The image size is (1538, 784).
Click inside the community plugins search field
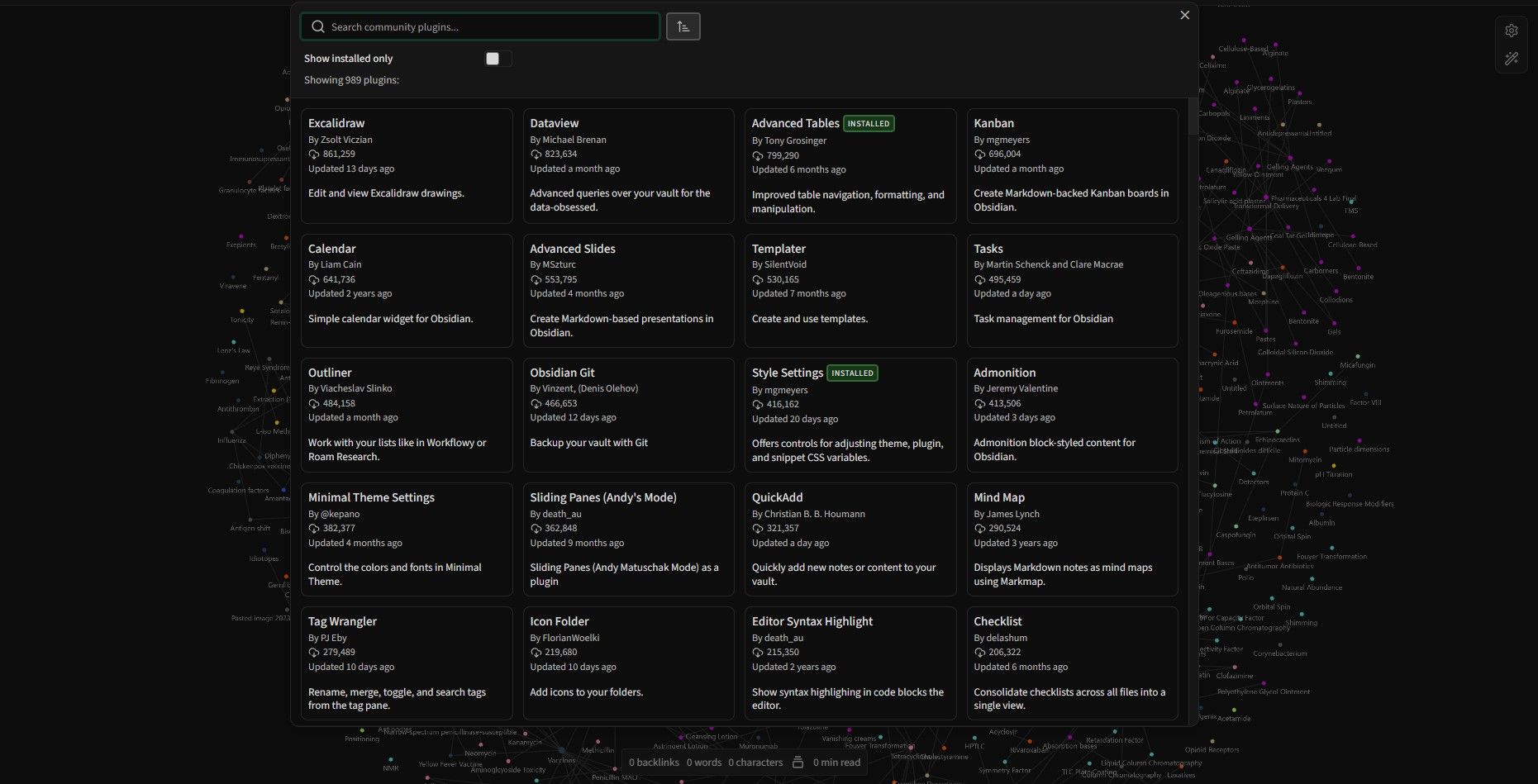pos(479,26)
